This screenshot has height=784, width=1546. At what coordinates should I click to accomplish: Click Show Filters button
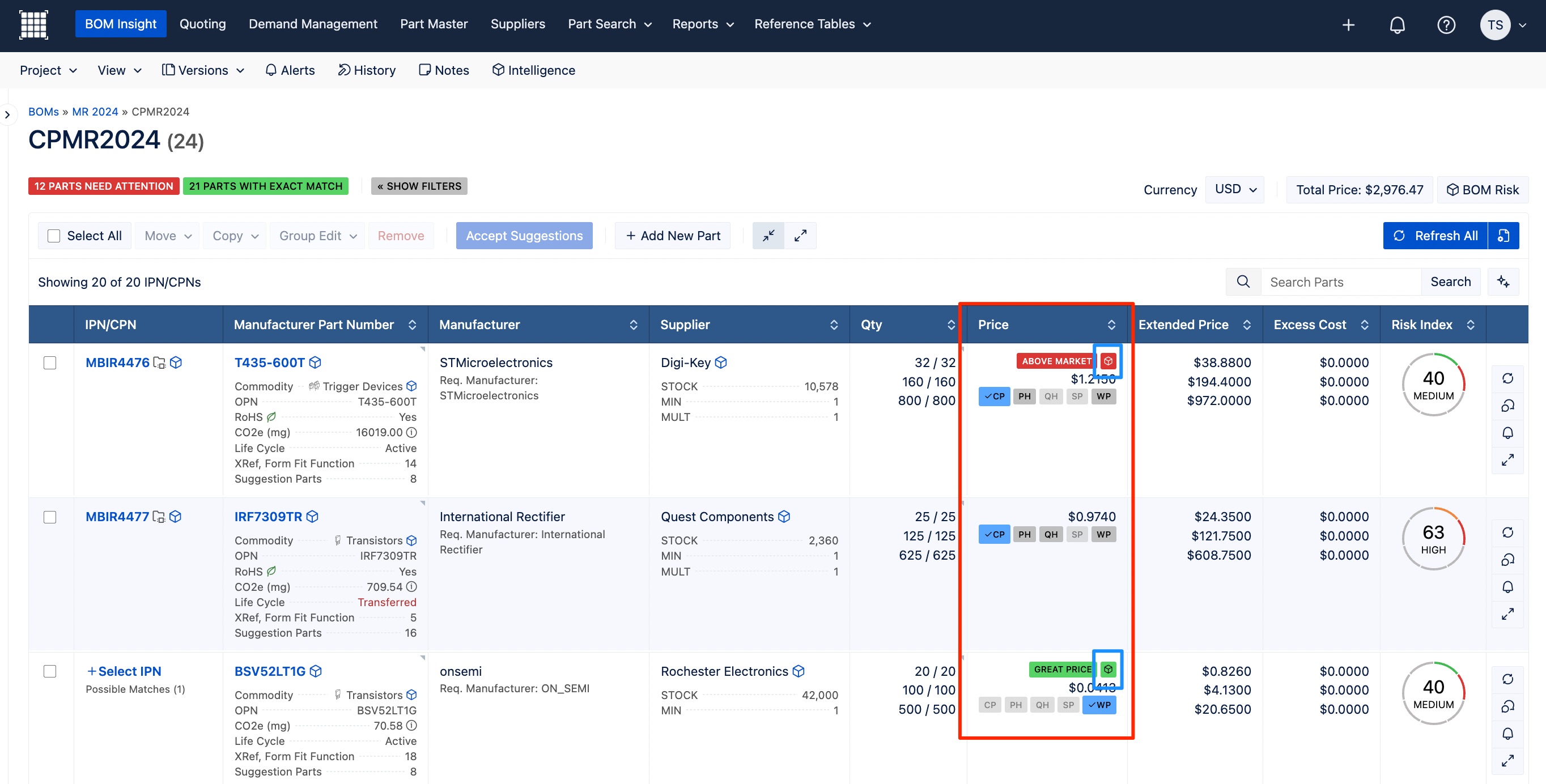pyautogui.click(x=419, y=186)
